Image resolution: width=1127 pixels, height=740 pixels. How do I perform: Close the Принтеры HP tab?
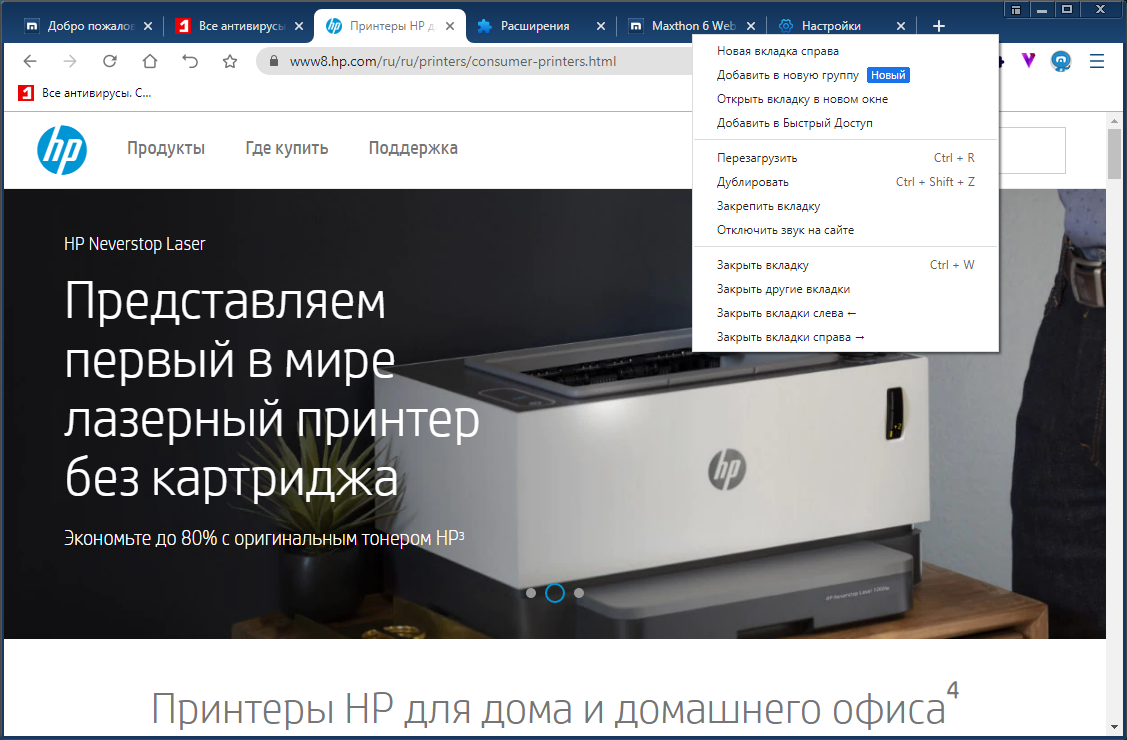tap(450, 26)
